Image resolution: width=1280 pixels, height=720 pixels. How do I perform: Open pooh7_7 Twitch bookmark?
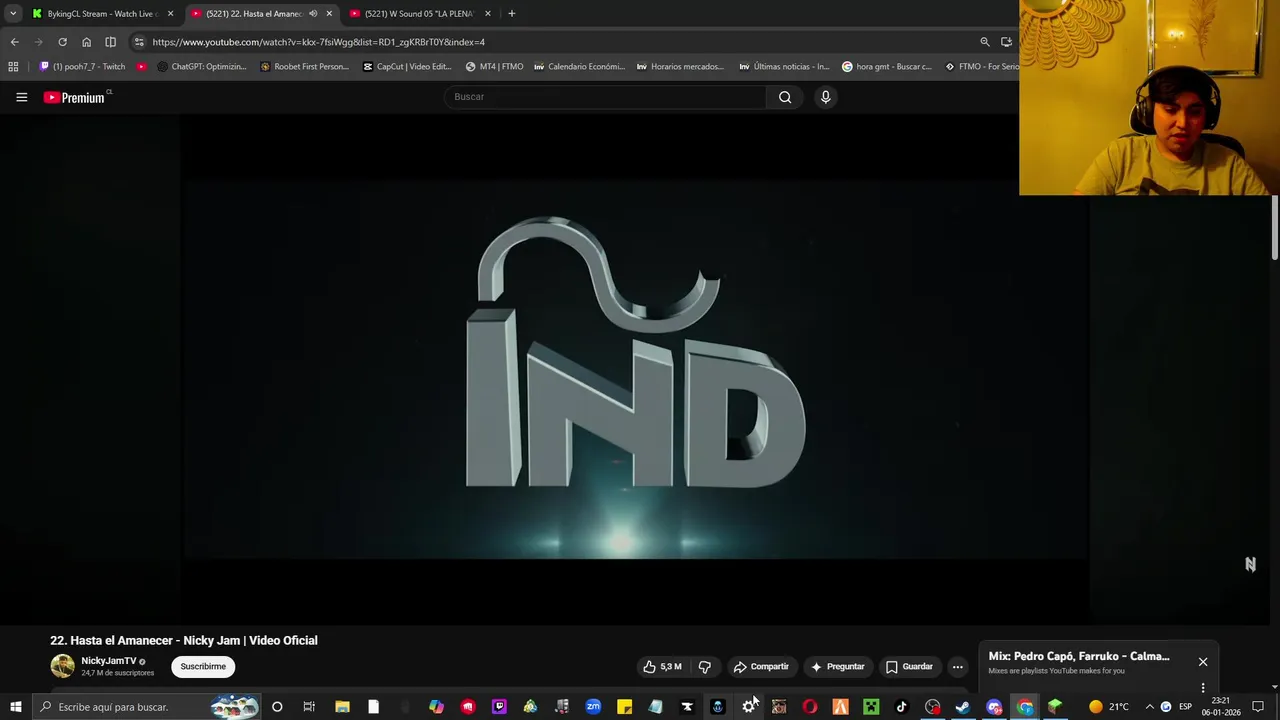pyautogui.click(x=82, y=67)
